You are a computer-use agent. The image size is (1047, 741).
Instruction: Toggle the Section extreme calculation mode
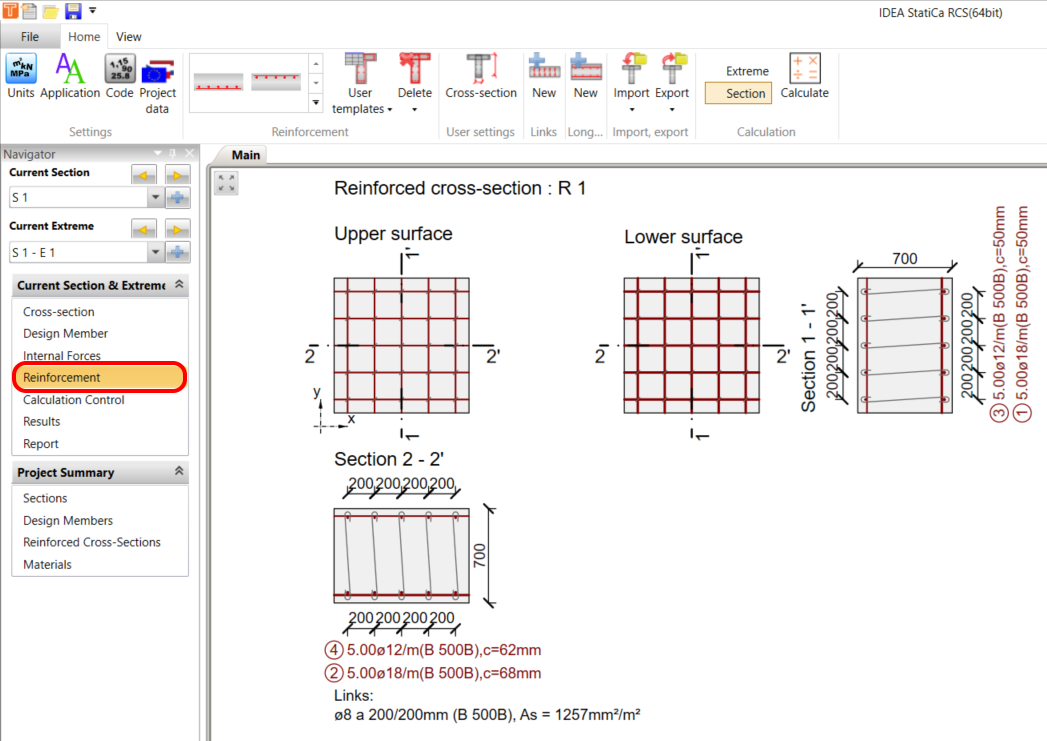(x=737, y=93)
